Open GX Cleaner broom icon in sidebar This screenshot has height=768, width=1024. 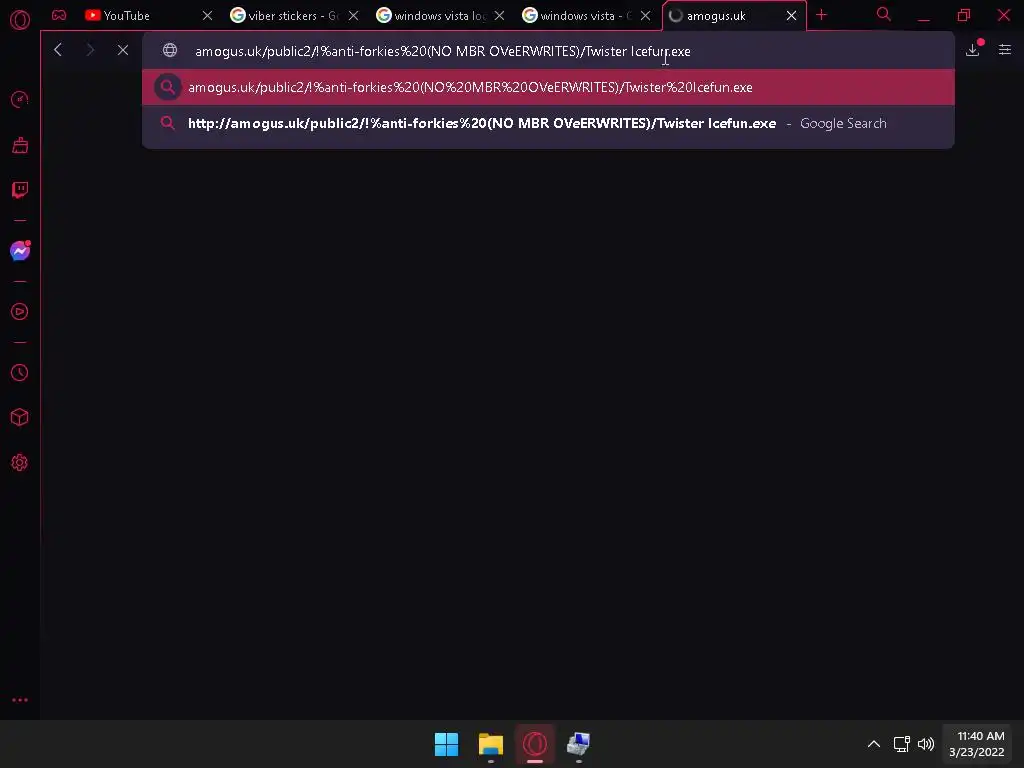(20, 145)
